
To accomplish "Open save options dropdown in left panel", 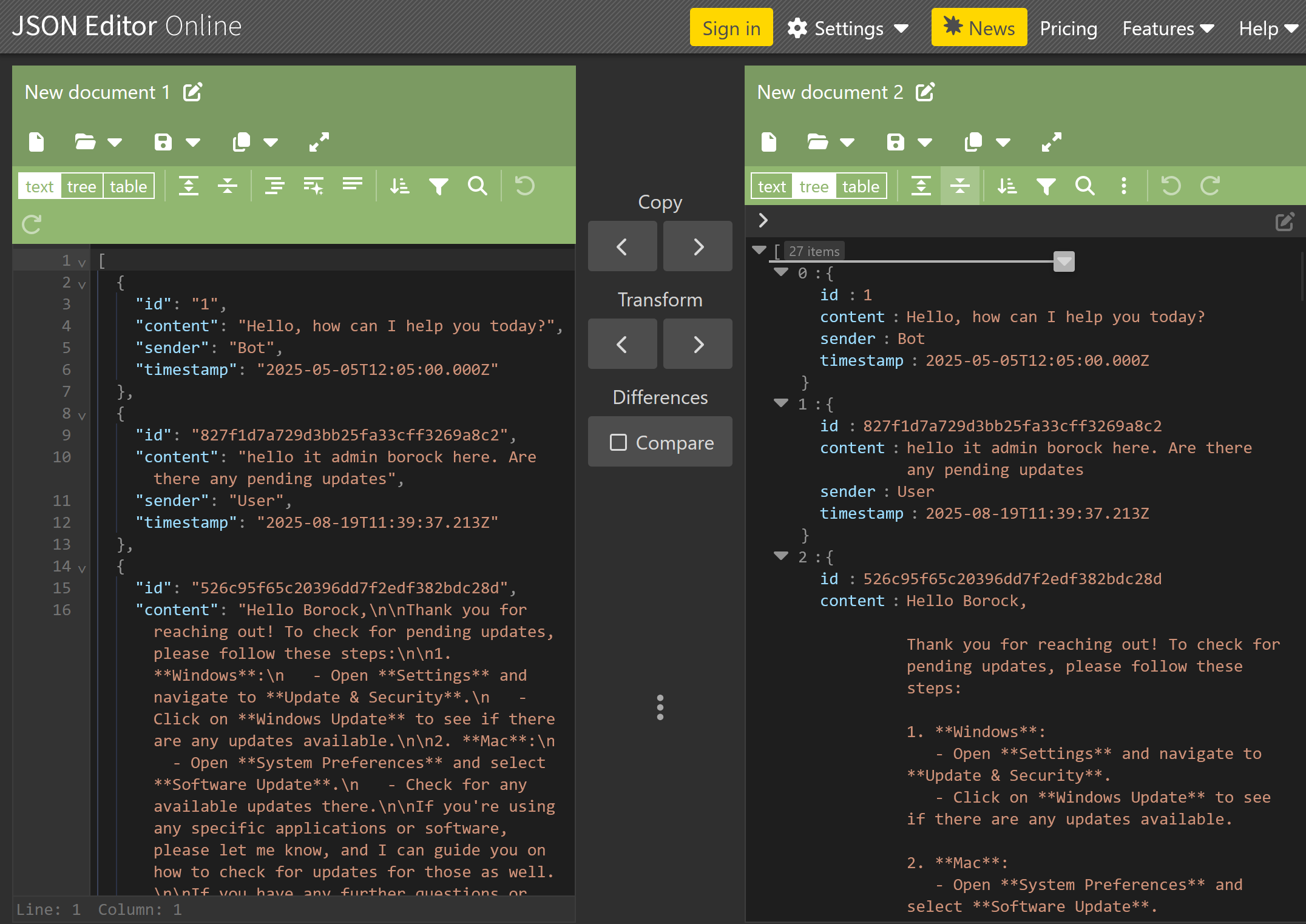I will [x=193, y=143].
